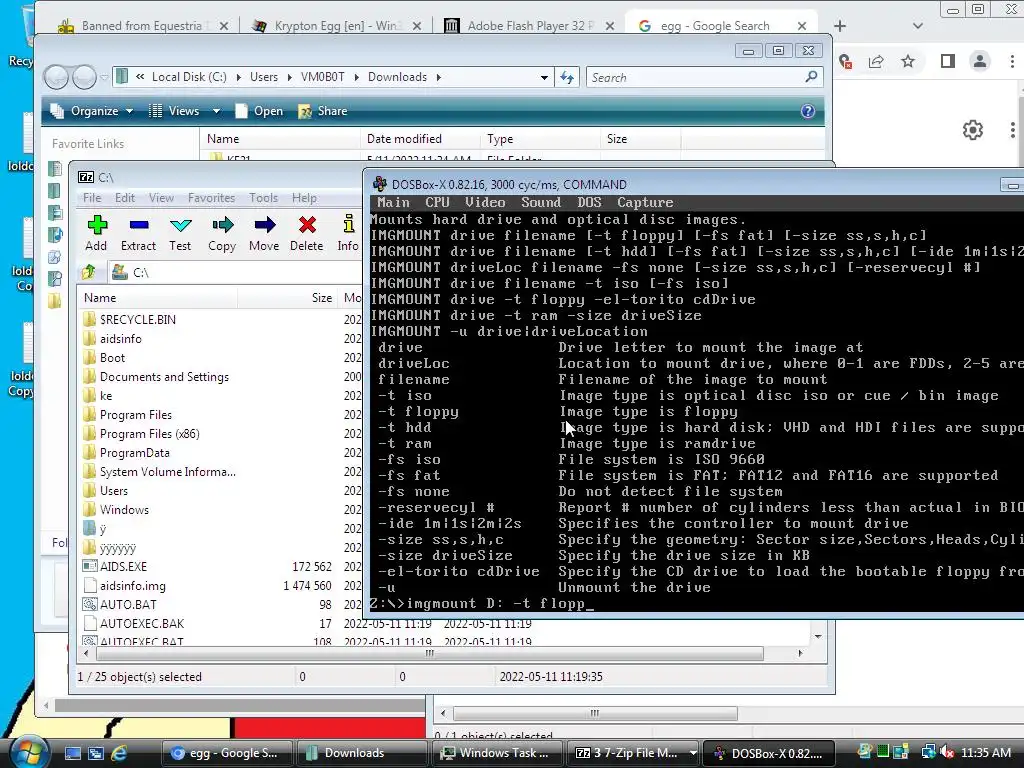Click Downloads breadcrumb in Explorer address bar
Viewport: 1024px width, 768px height.
[397, 77]
